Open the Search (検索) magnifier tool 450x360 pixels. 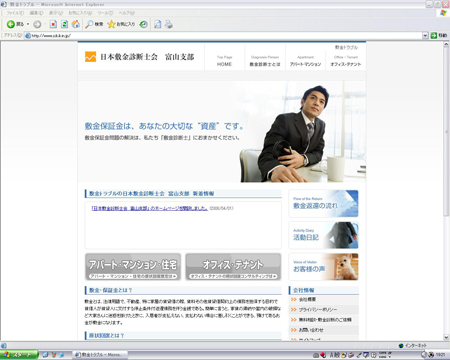tap(94, 24)
